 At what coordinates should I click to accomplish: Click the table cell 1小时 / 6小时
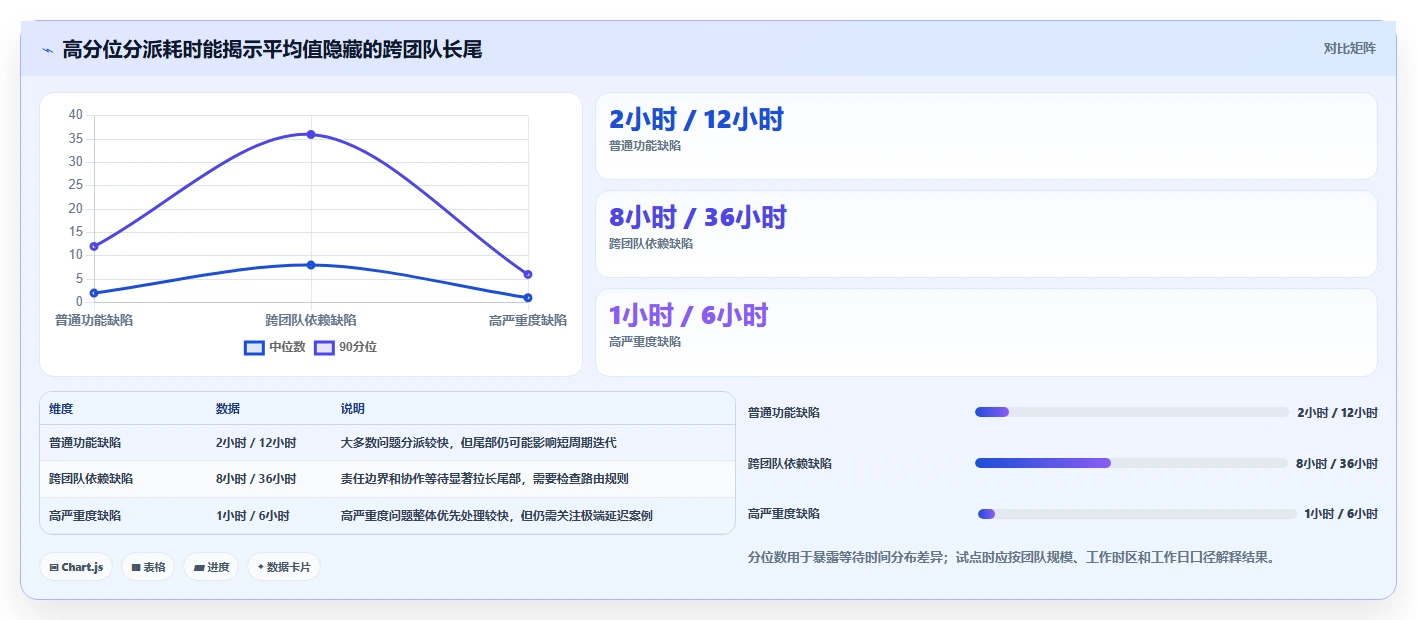253,516
